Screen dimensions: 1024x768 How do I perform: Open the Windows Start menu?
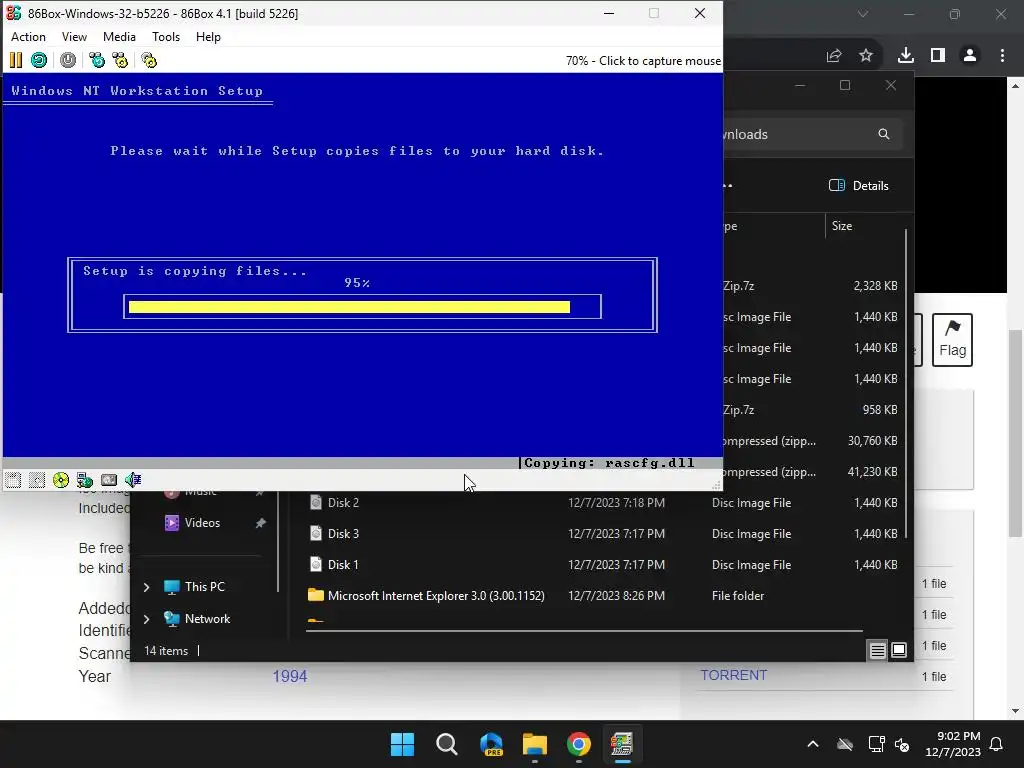coord(402,744)
